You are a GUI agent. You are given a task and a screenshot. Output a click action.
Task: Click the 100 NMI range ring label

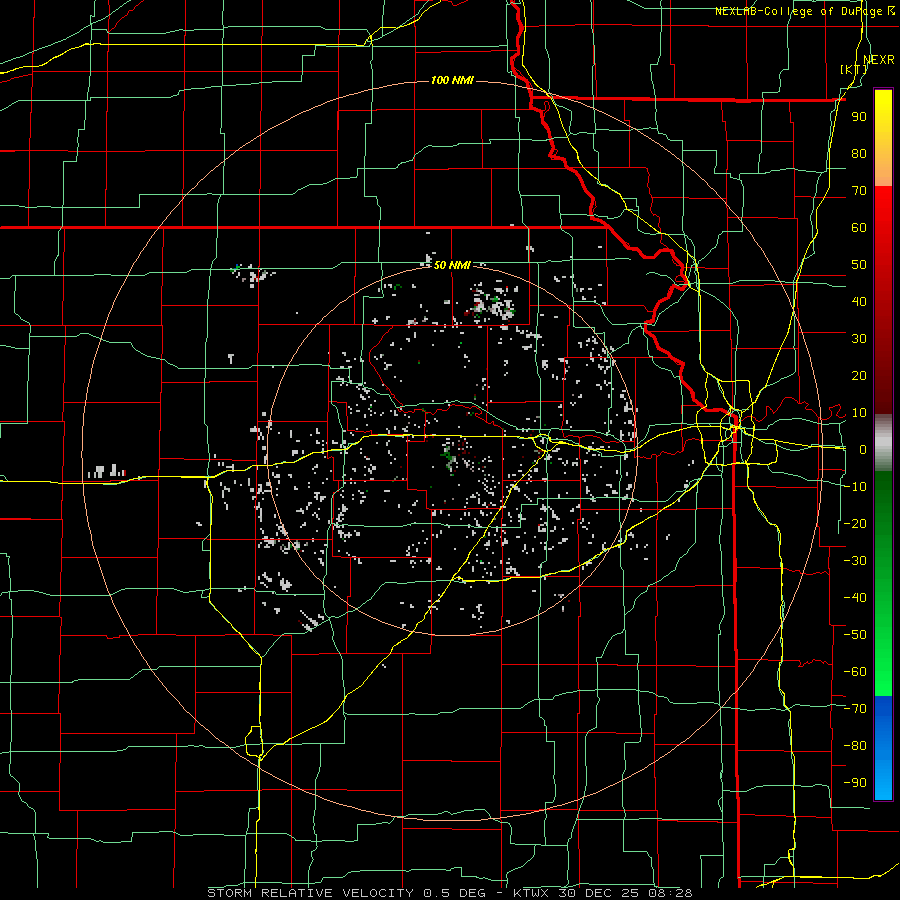click(452, 80)
